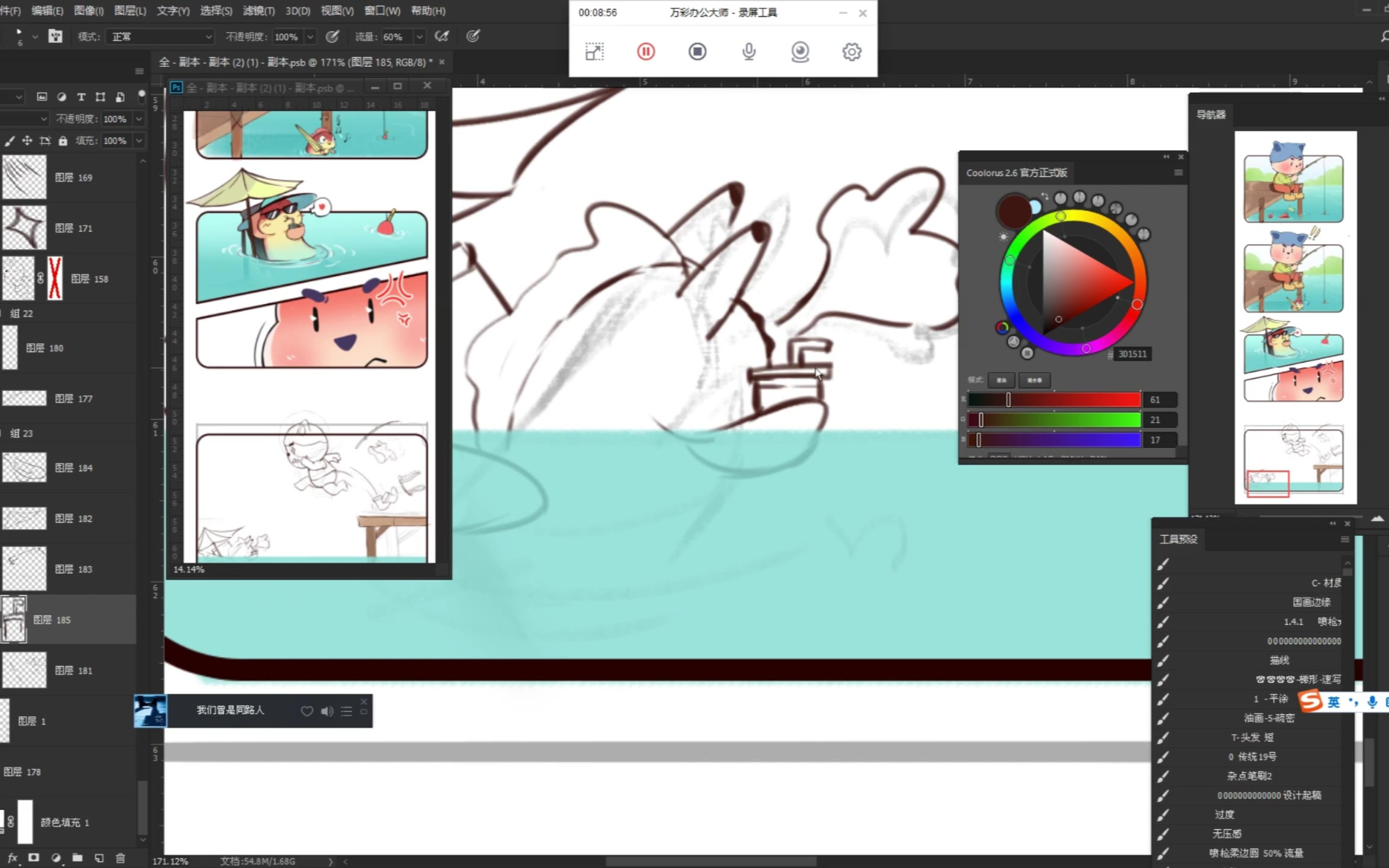
Task: Stop the screen recording
Action: pos(697,51)
